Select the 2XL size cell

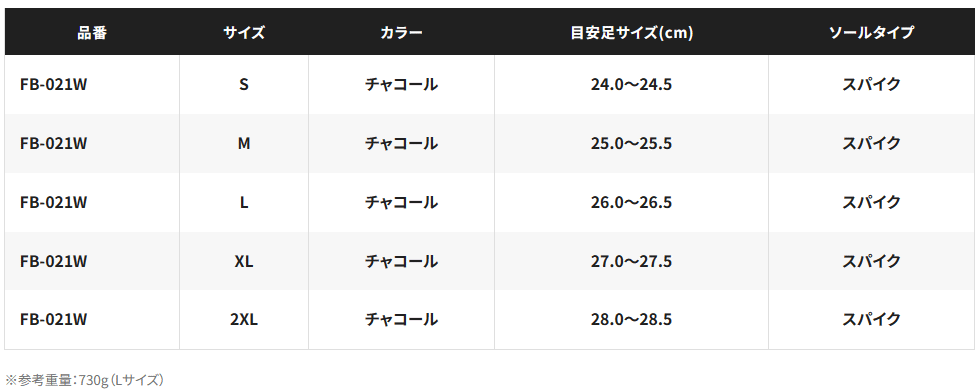(x=244, y=320)
